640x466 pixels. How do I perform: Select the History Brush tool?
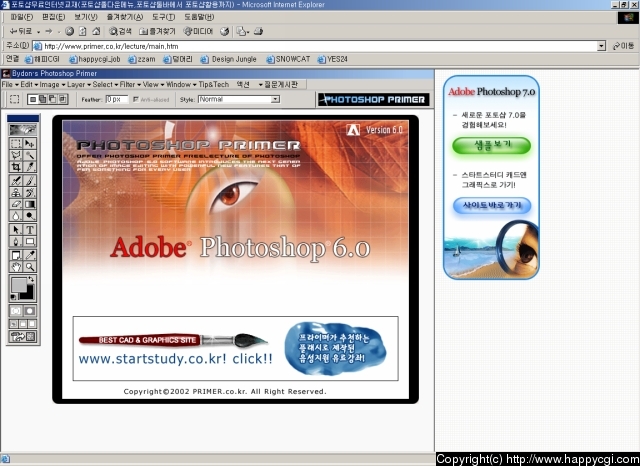click(x=29, y=193)
